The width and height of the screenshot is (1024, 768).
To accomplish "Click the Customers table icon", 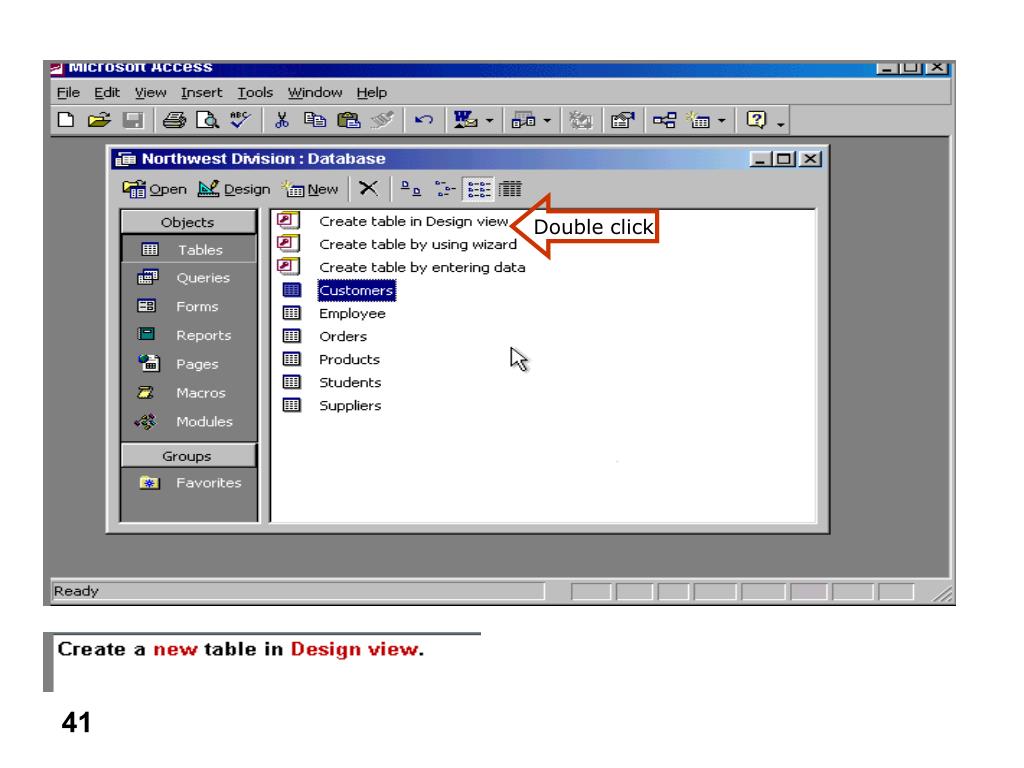I will pos(291,290).
